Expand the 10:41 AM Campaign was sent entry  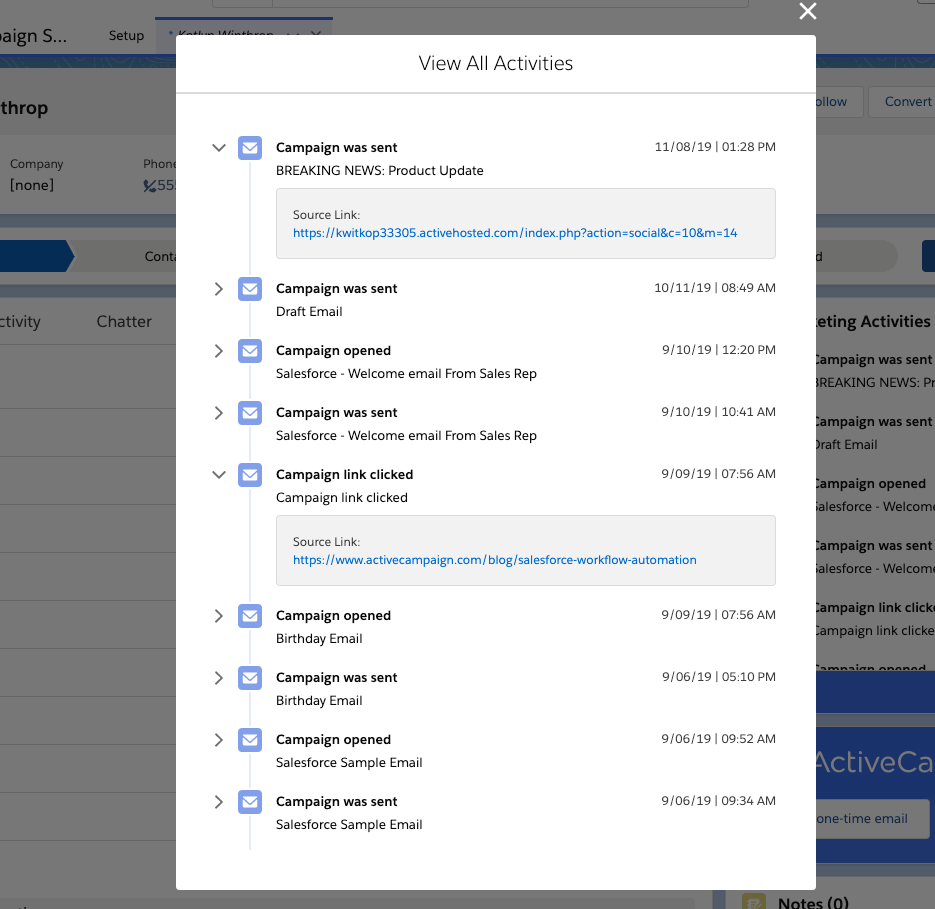click(x=219, y=413)
